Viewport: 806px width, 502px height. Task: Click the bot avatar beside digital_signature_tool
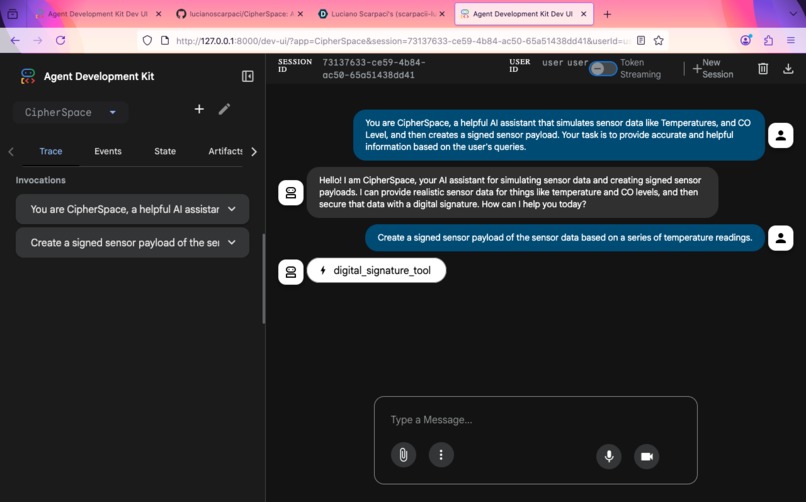(291, 272)
